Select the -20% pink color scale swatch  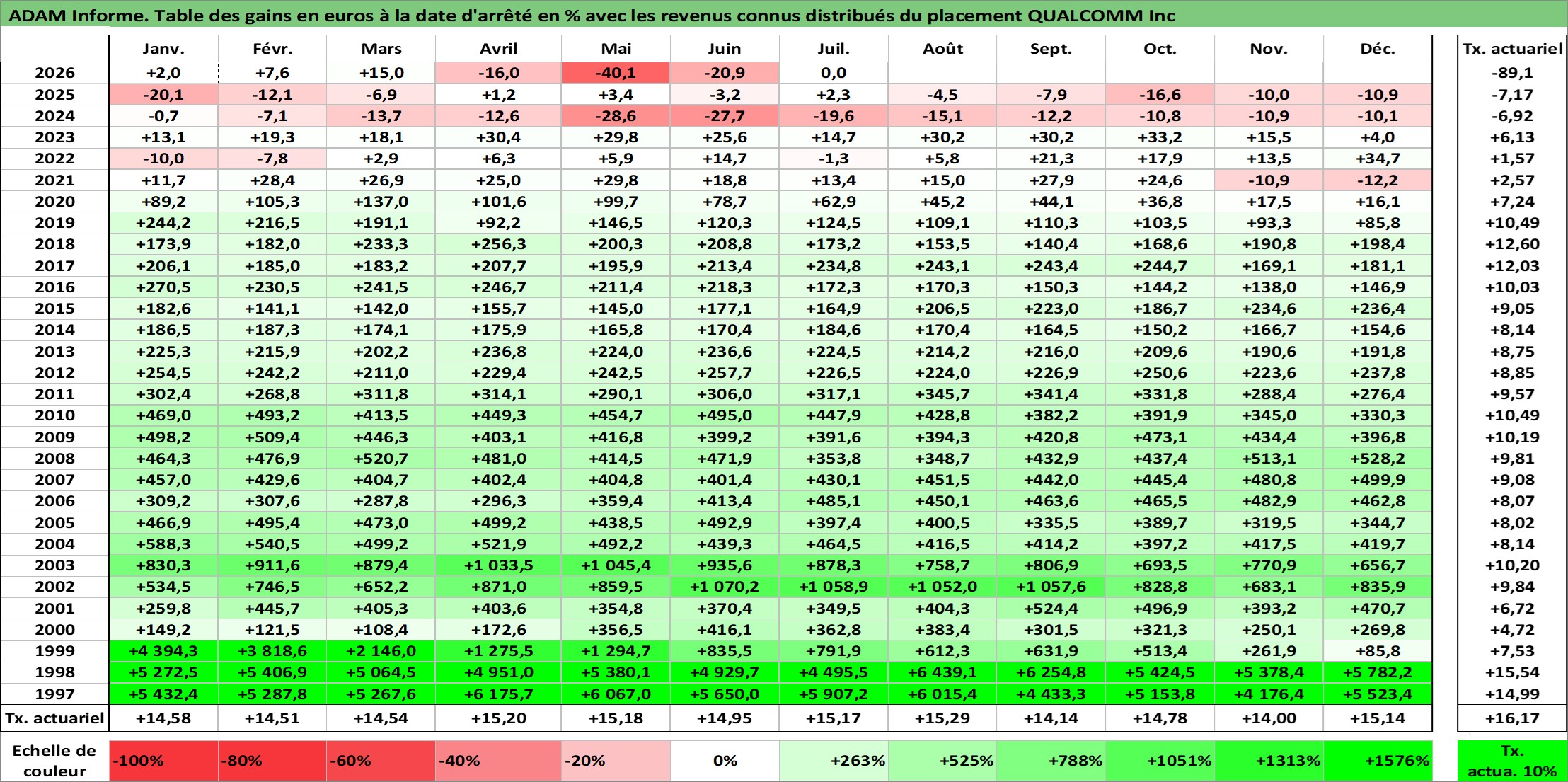[616, 761]
